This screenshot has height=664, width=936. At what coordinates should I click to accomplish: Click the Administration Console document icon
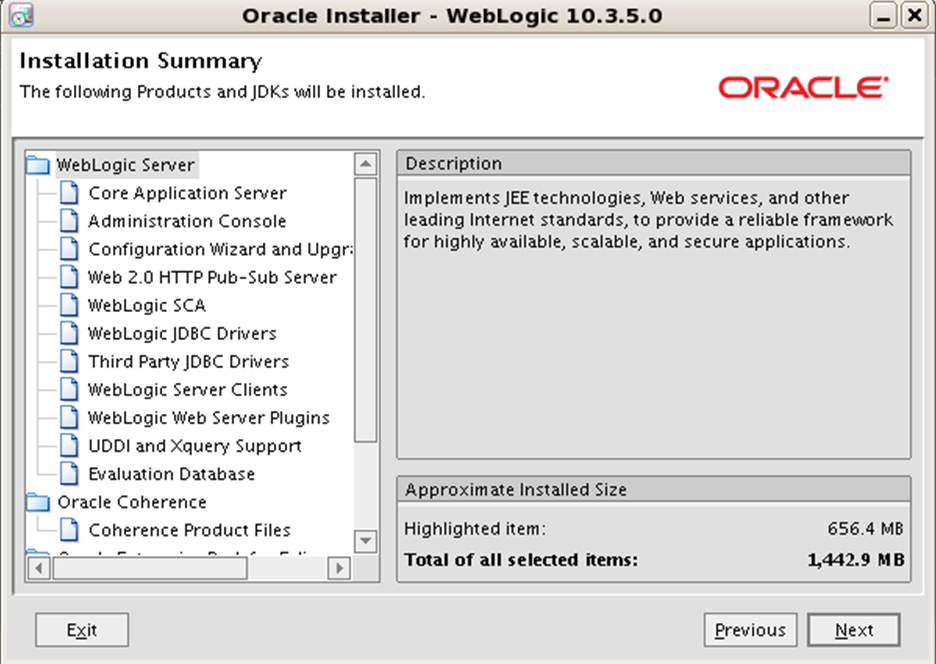(x=69, y=221)
